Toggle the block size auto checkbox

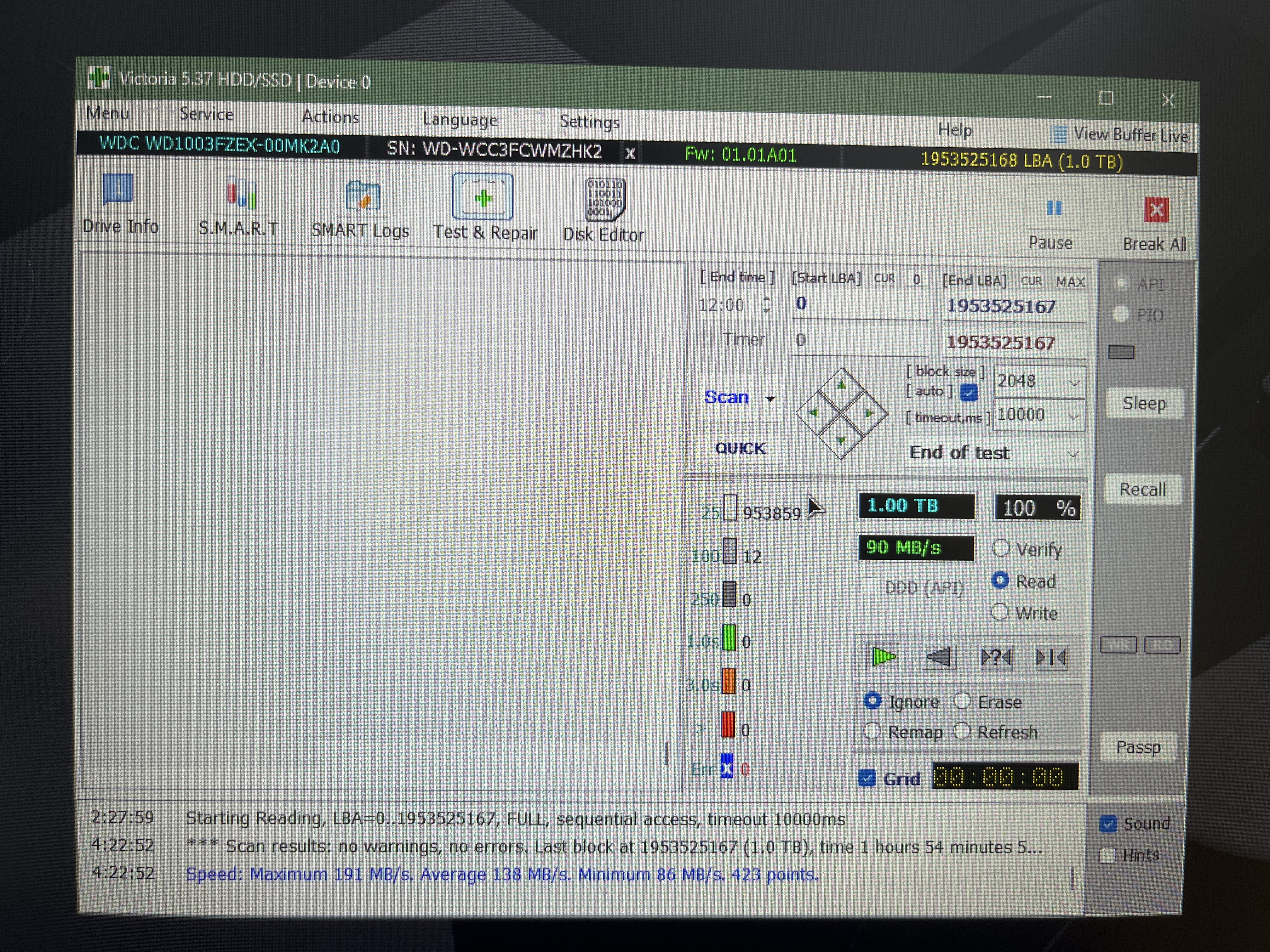click(969, 393)
